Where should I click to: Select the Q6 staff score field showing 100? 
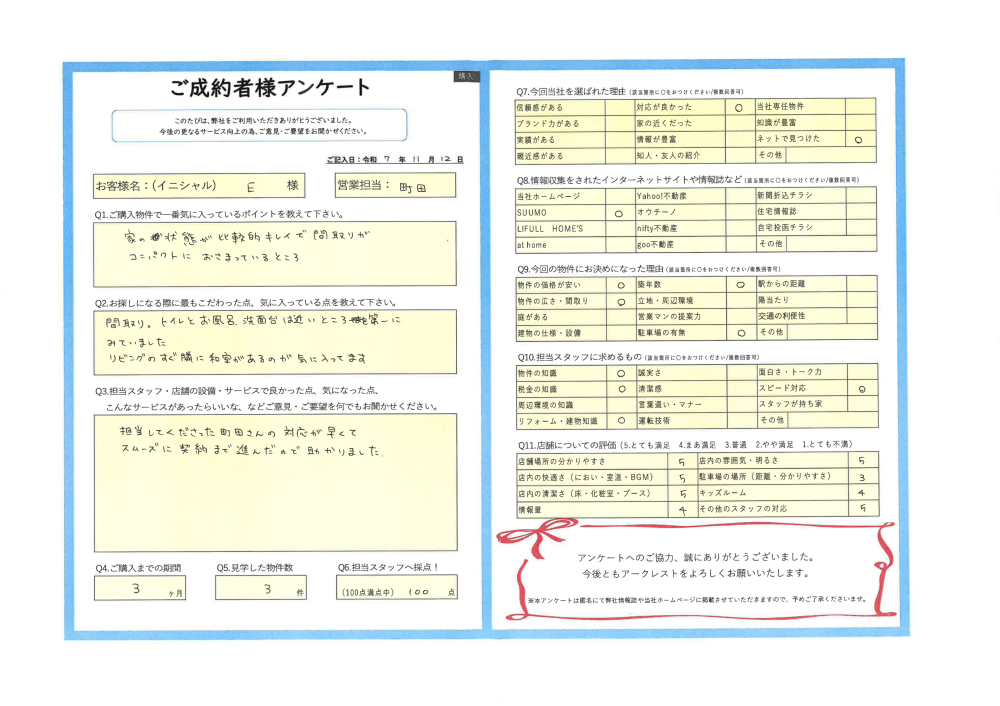tap(396, 590)
